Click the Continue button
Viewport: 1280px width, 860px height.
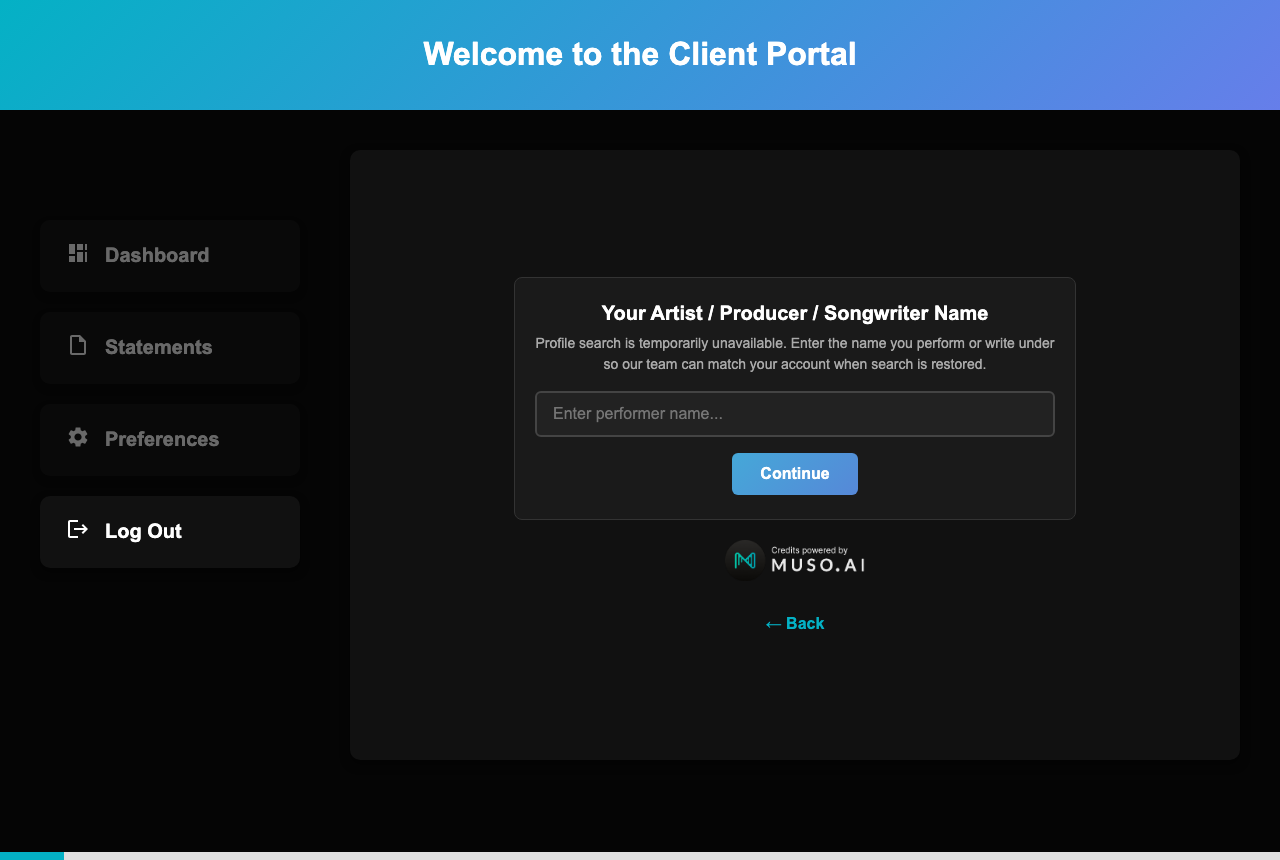pos(795,474)
